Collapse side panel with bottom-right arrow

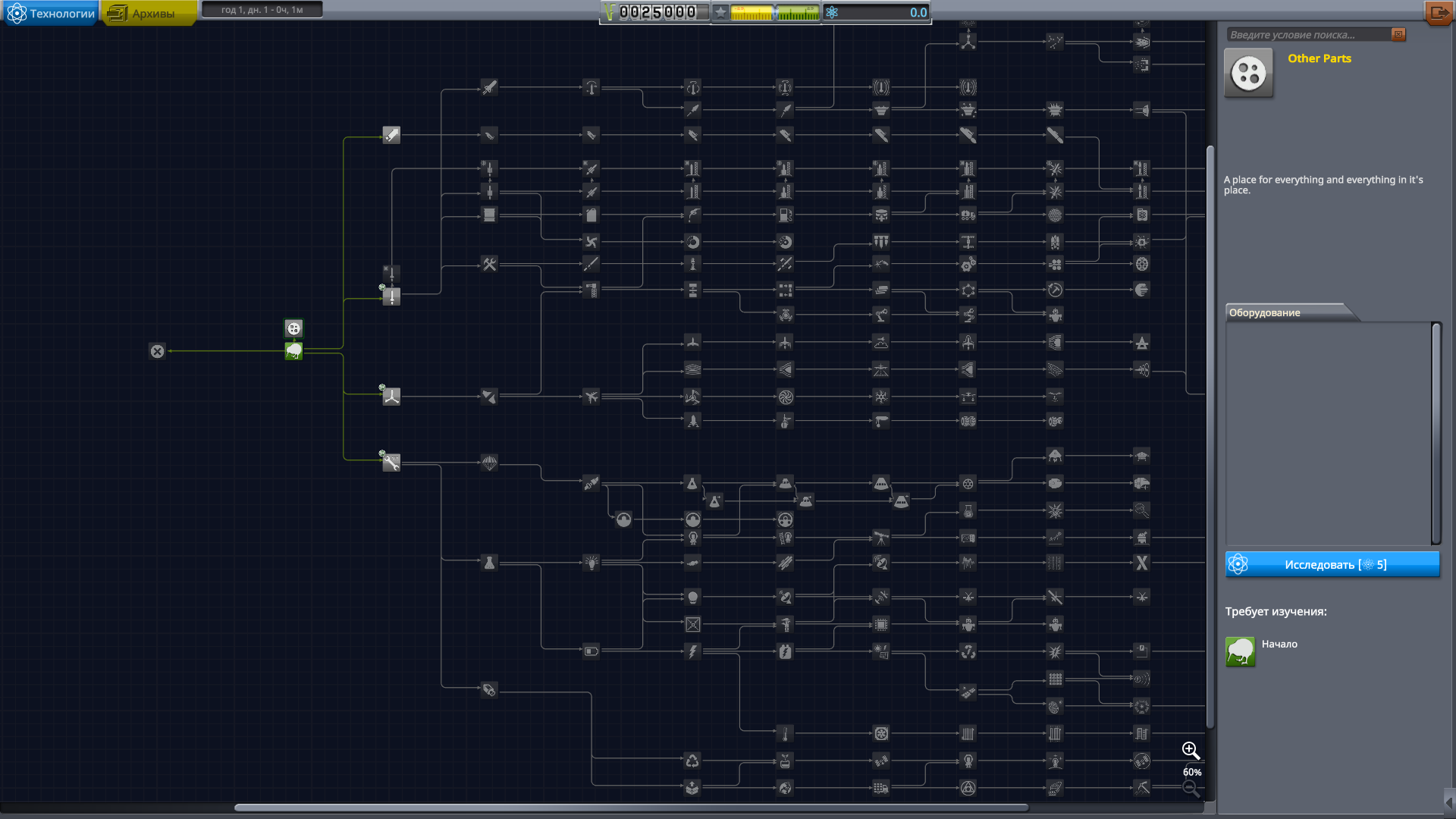click(x=1448, y=802)
